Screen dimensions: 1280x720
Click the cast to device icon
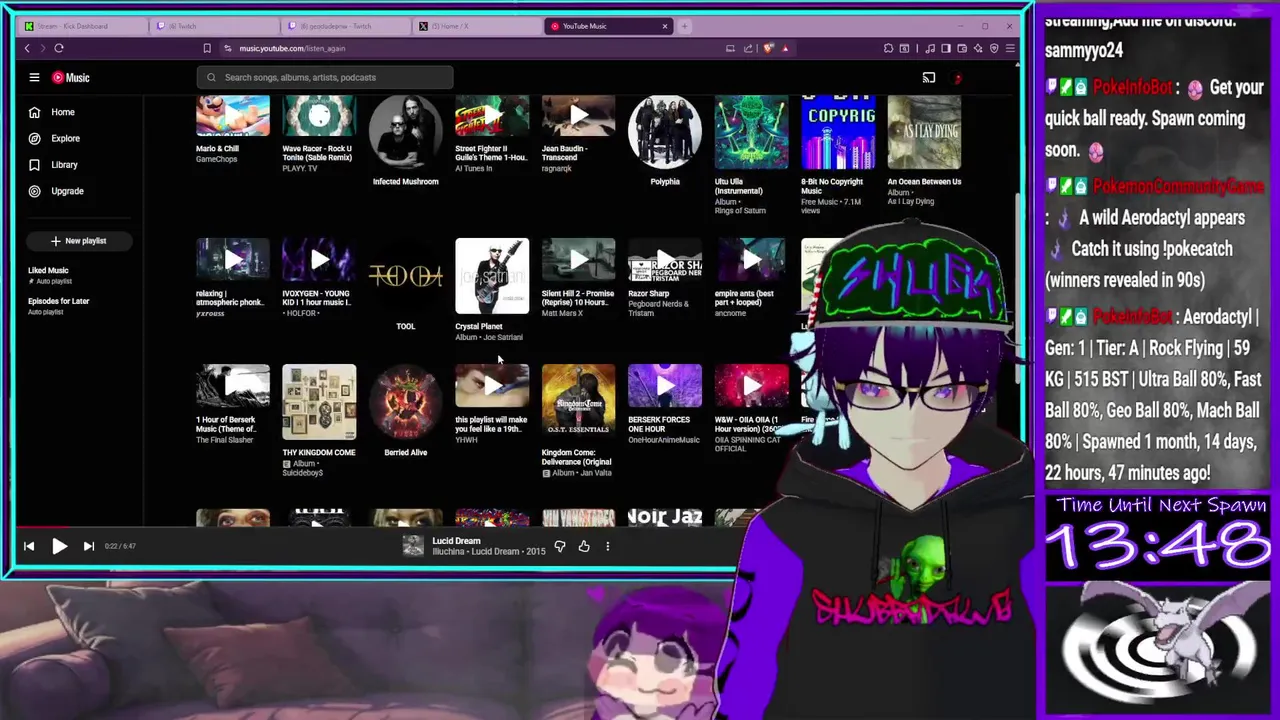click(929, 77)
